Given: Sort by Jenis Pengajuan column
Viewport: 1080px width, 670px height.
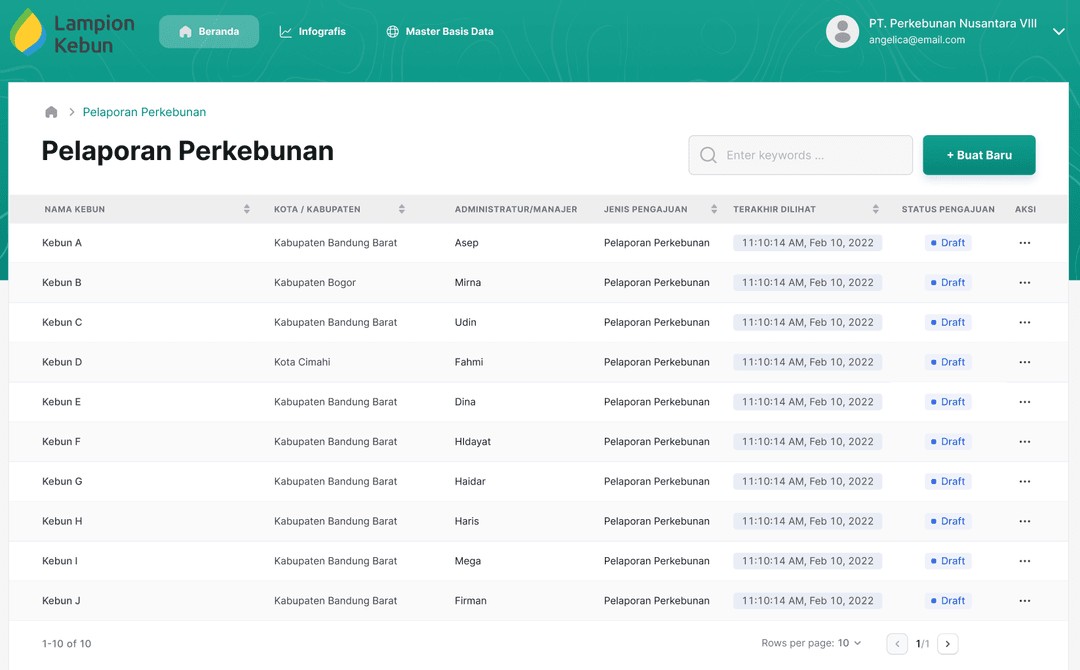Looking at the screenshot, I should click(714, 209).
